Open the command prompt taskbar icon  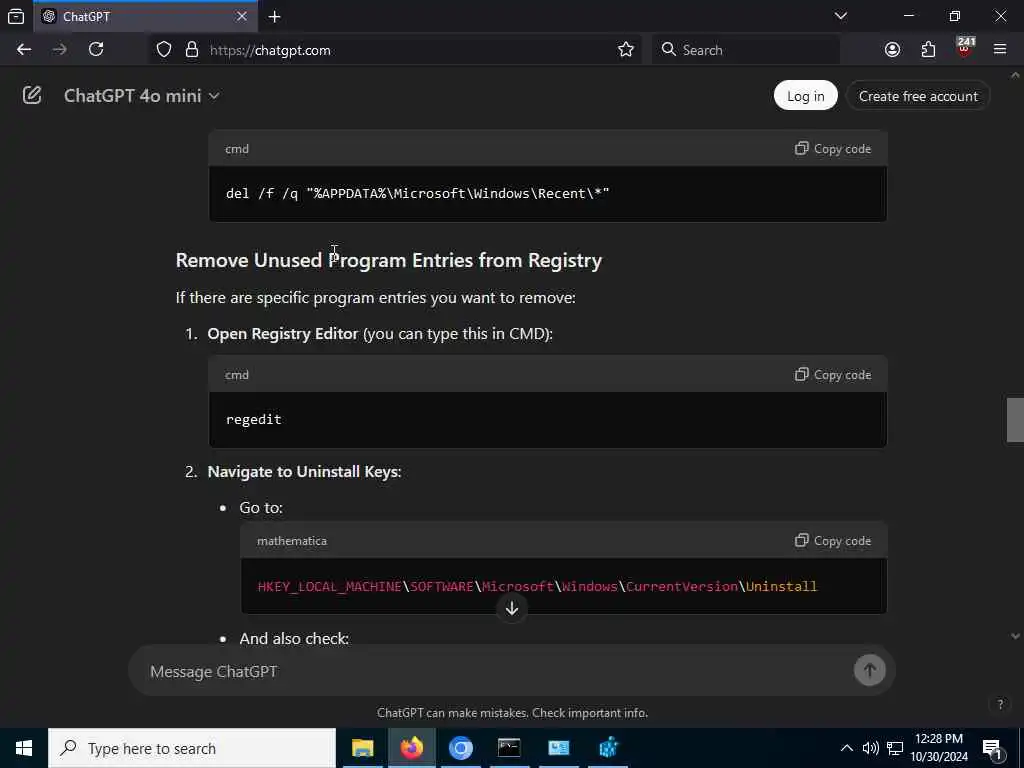click(x=509, y=748)
